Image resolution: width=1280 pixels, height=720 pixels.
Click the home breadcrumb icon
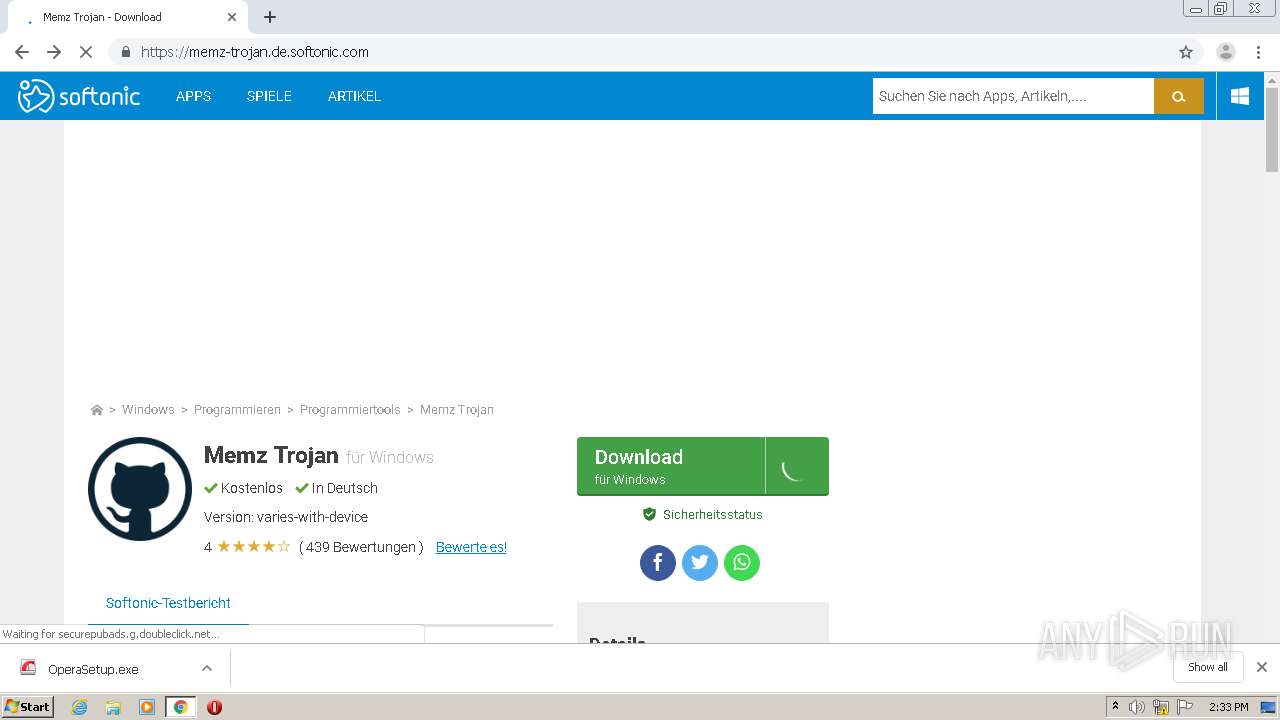97,410
